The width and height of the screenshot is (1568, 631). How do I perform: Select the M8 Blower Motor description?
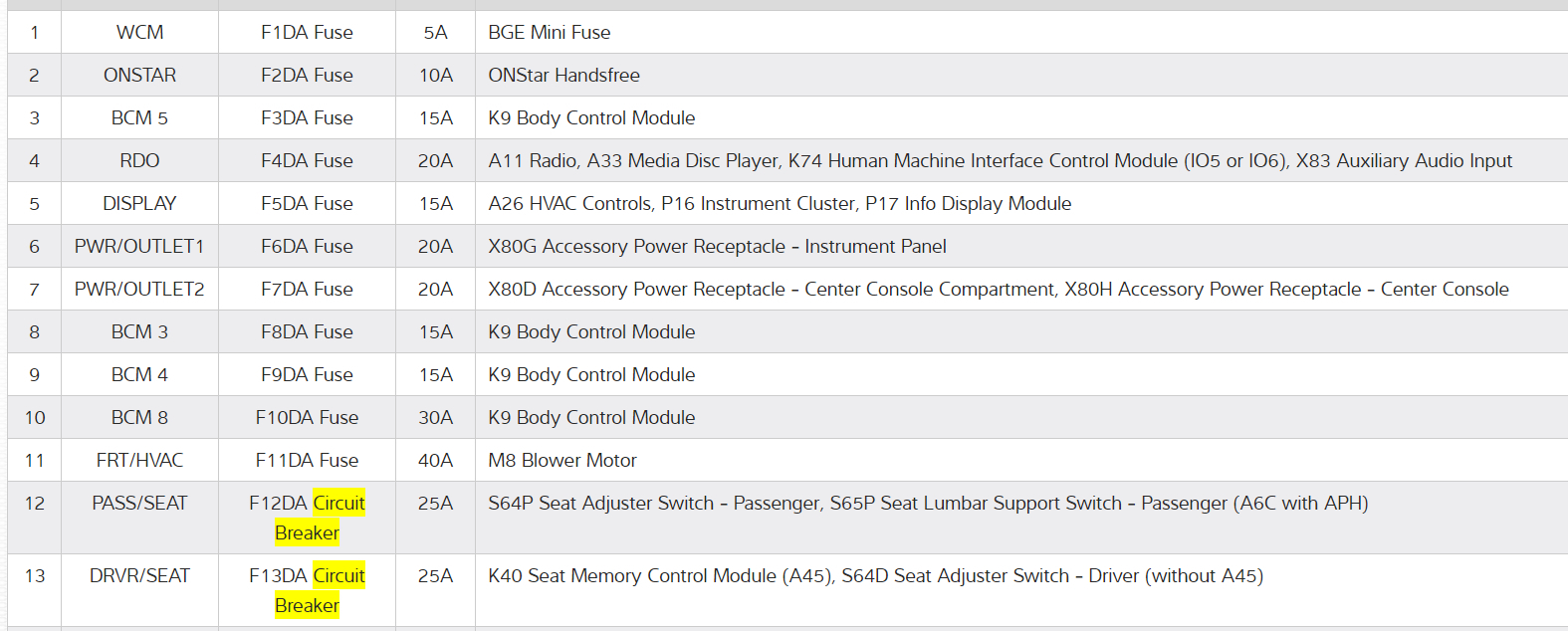click(x=562, y=461)
